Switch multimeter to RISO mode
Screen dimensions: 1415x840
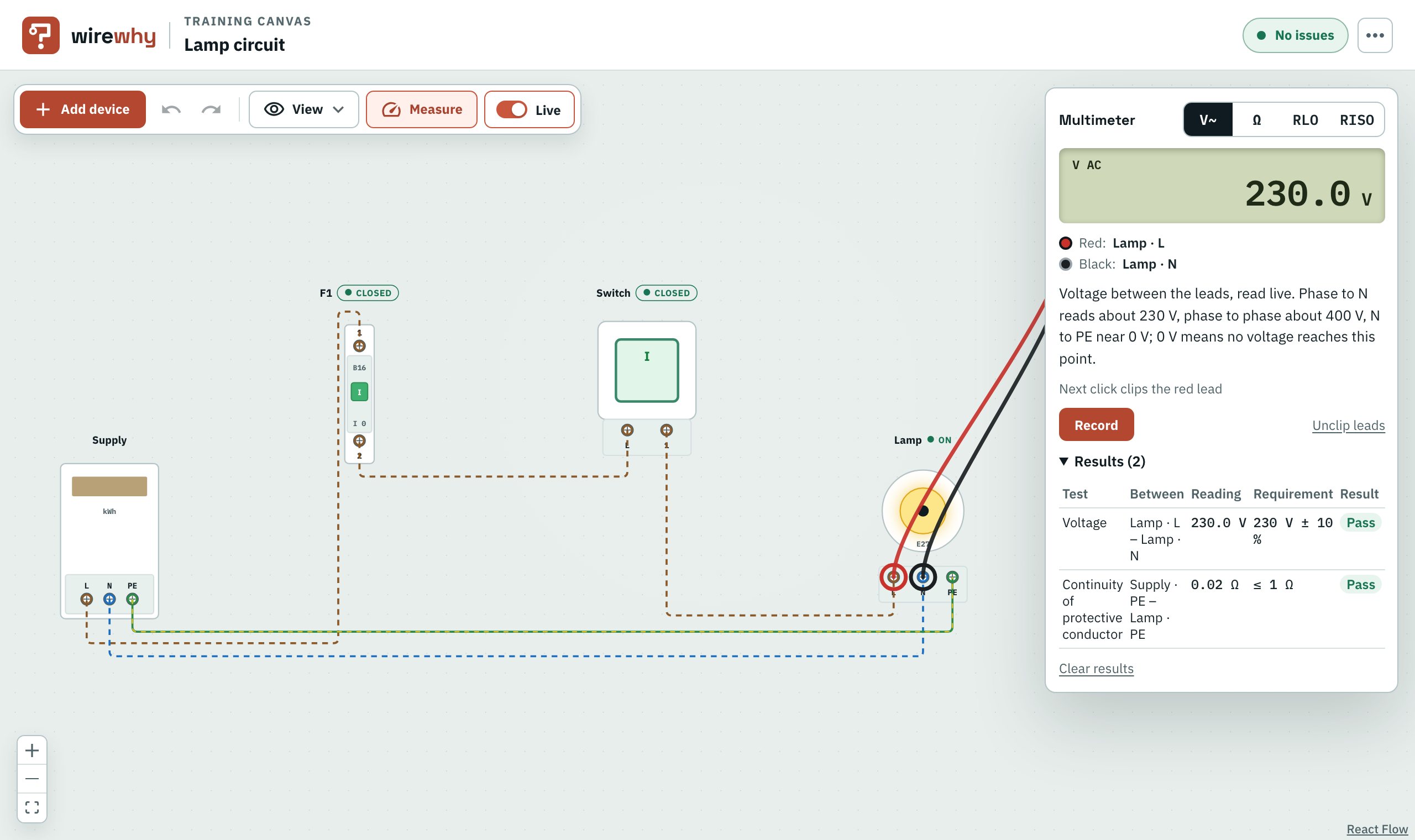coord(1357,120)
